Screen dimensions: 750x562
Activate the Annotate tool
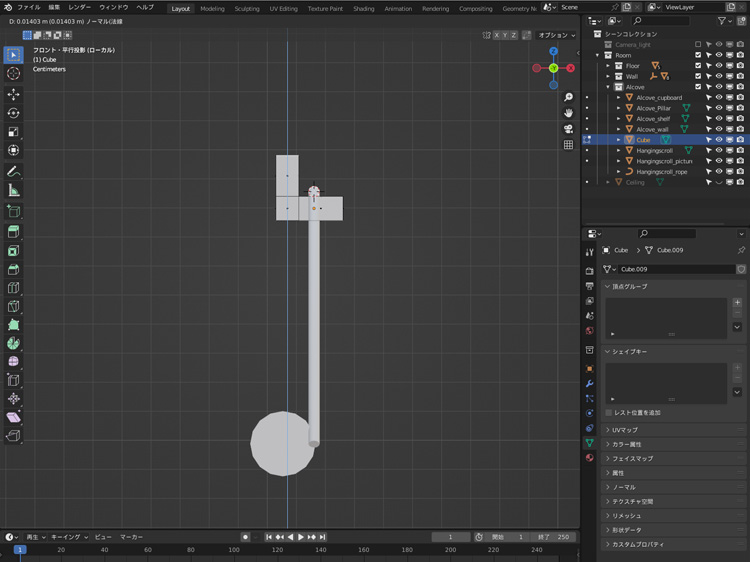(13, 171)
